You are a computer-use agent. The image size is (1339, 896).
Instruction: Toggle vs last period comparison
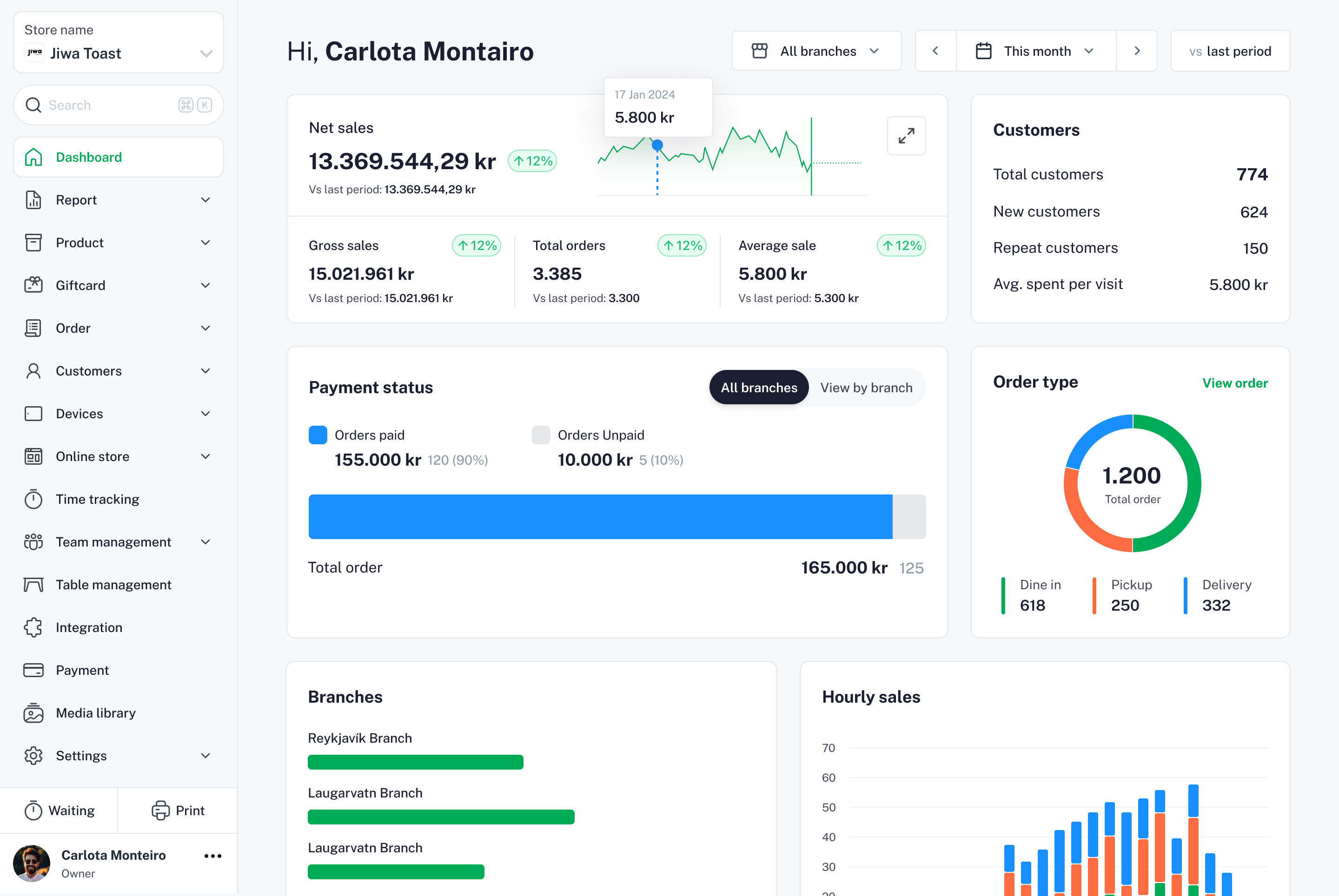tap(1230, 51)
